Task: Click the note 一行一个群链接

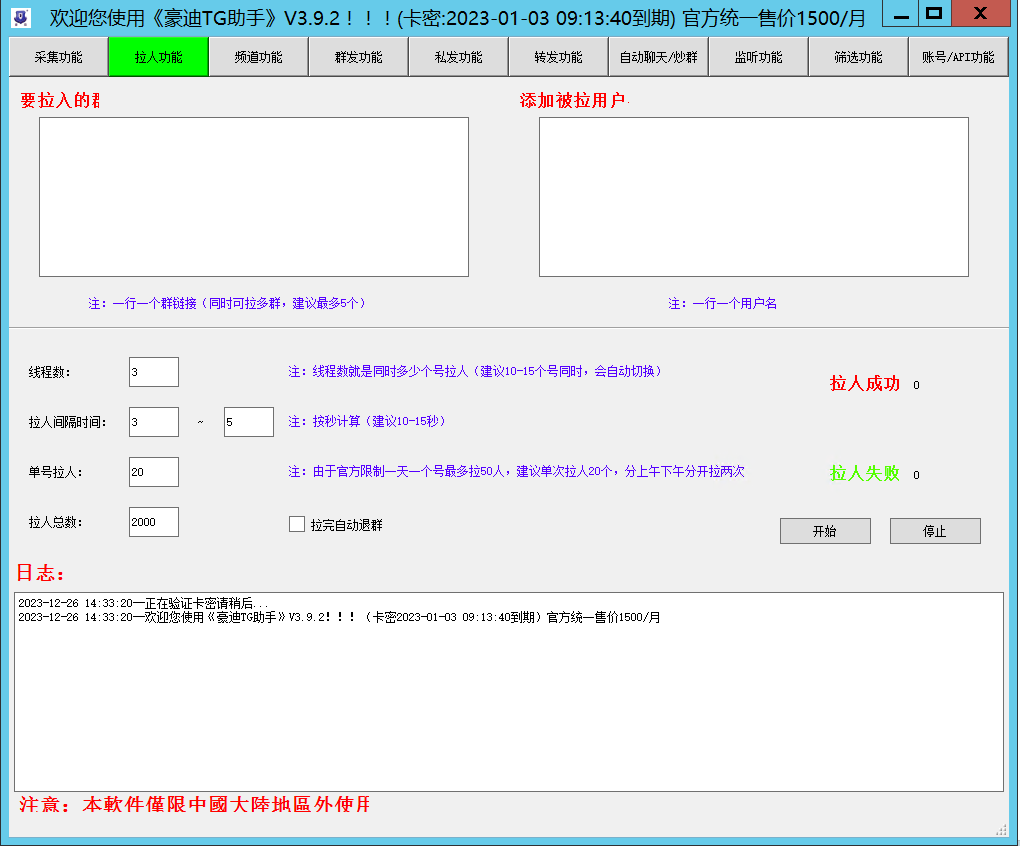Action: [227, 303]
